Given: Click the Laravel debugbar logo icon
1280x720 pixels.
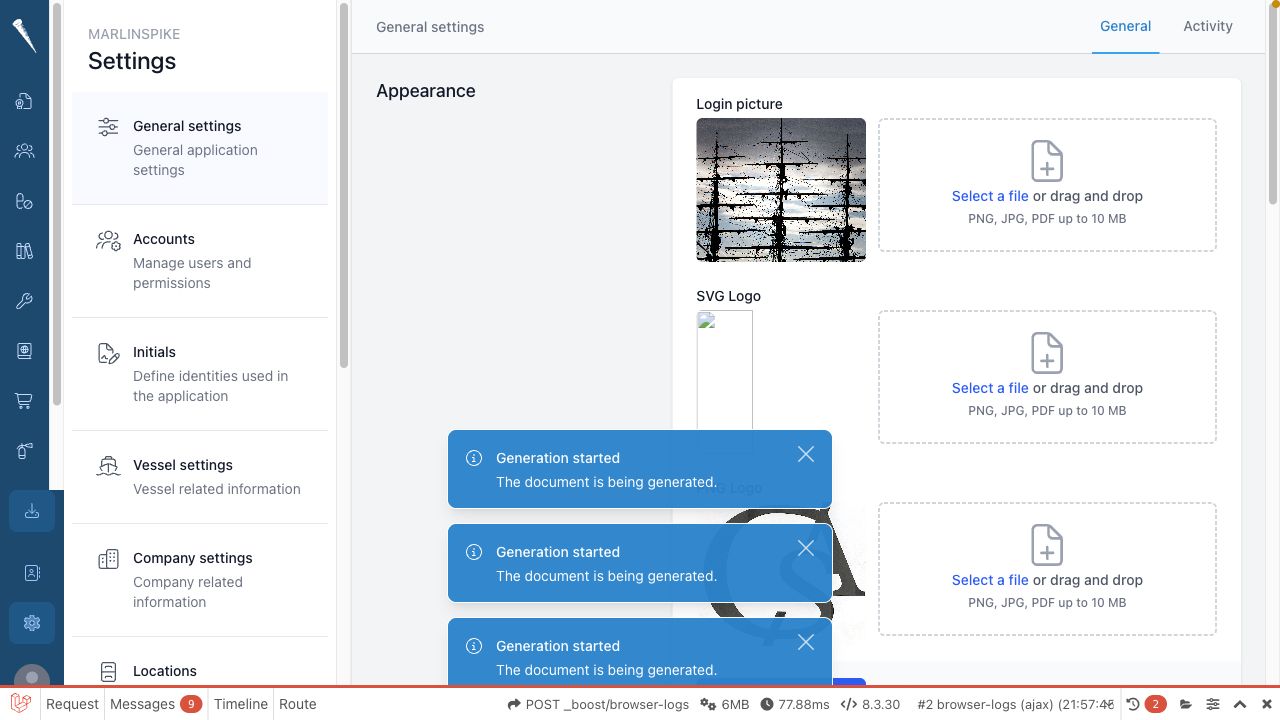Looking at the screenshot, I should tap(20, 704).
